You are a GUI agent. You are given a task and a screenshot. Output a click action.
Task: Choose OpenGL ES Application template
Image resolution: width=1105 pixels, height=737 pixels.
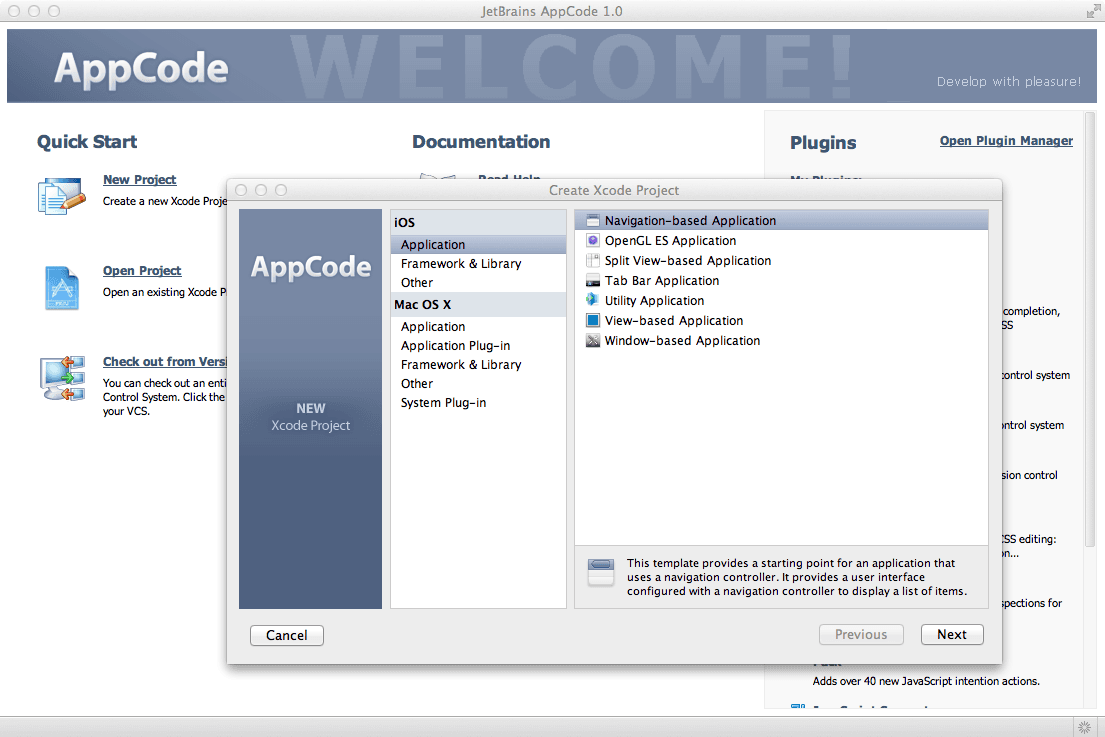(782, 240)
